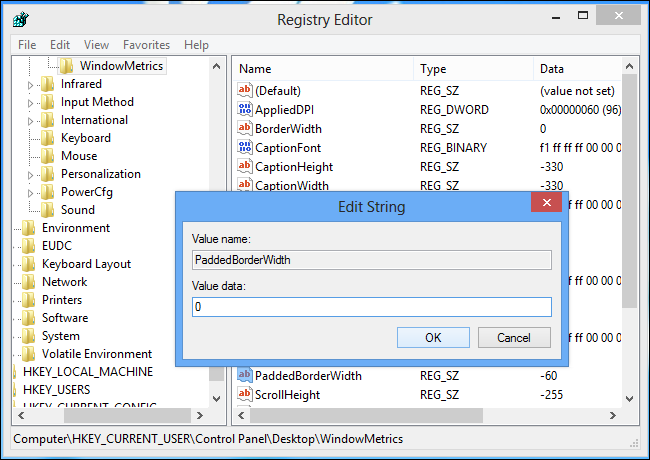Expand the Input Method key
Viewport: 650px width, 460px height.
[30, 103]
